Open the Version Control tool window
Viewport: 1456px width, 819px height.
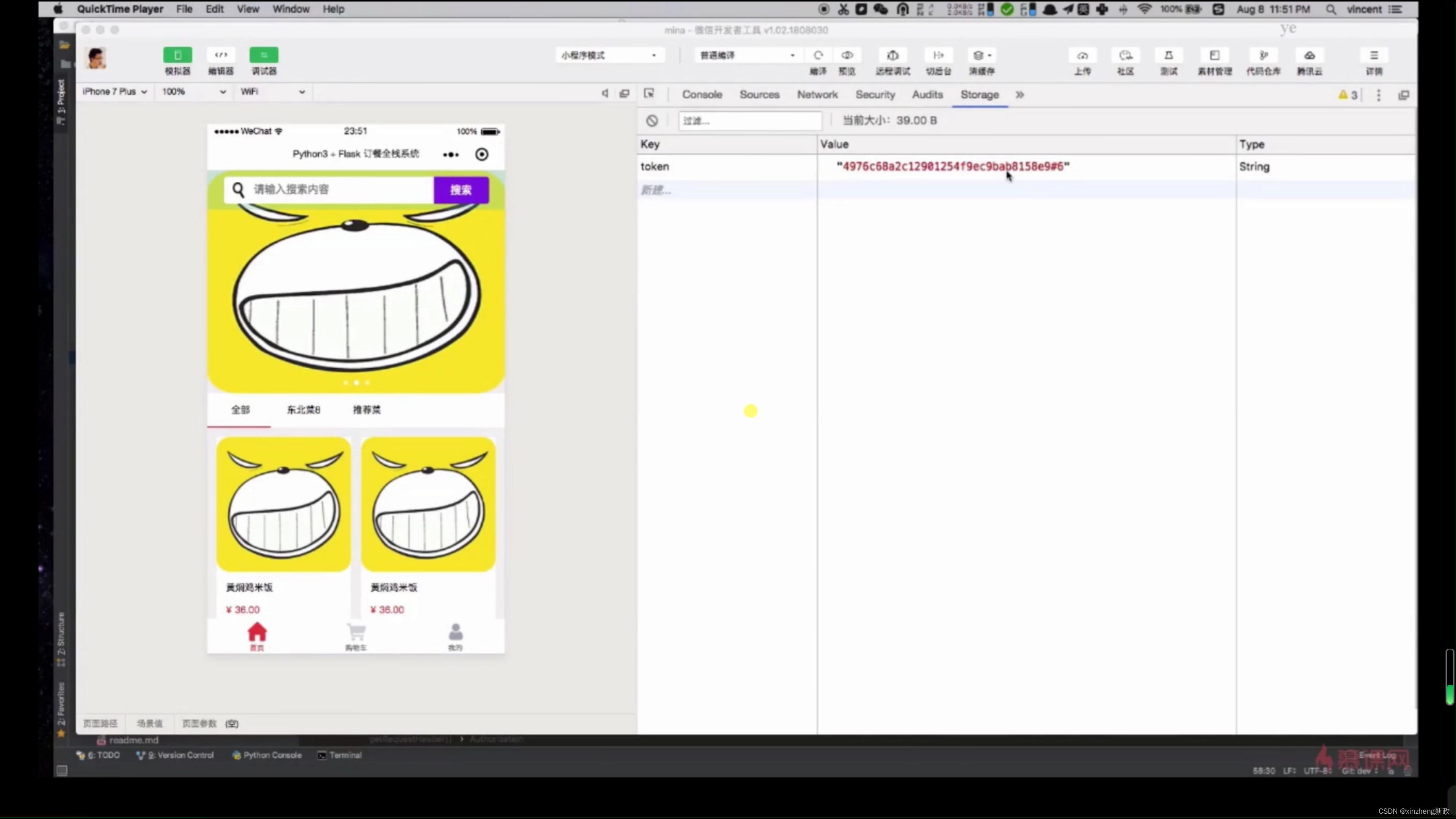click(175, 755)
